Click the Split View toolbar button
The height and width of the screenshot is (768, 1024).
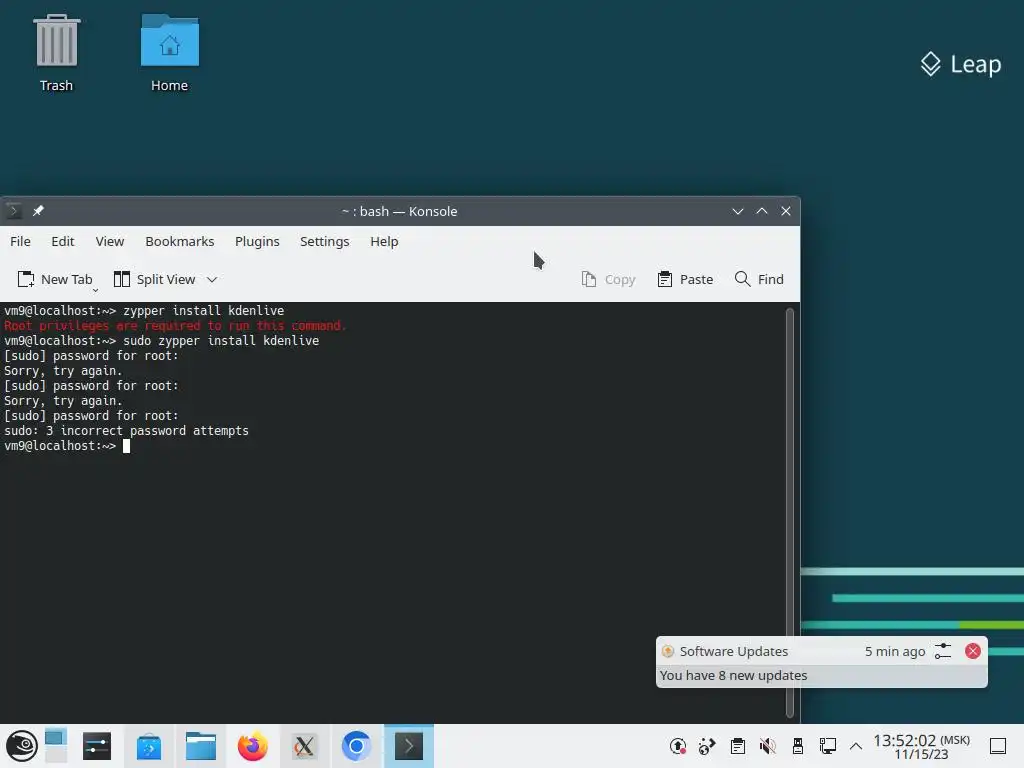(x=155, y=280)
